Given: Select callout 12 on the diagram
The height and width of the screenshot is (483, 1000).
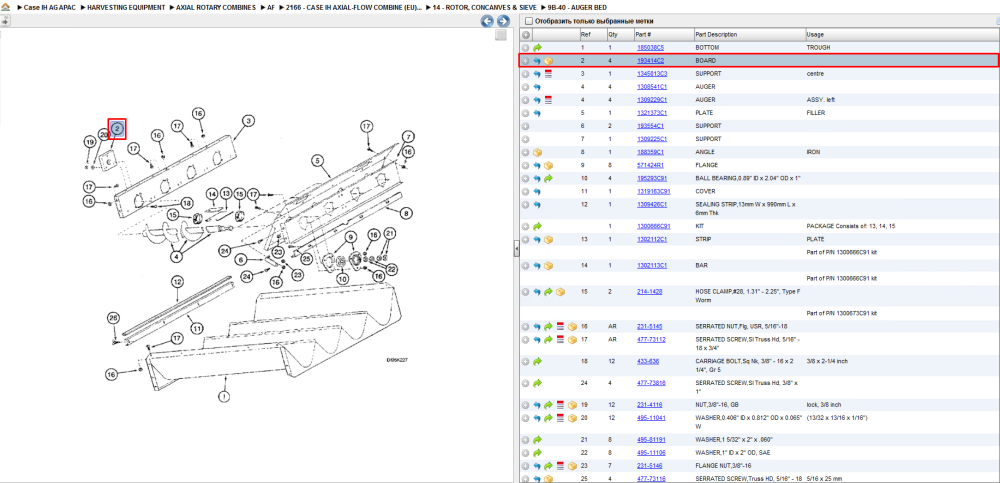Looking at the screenshot, I should (177, 281).
